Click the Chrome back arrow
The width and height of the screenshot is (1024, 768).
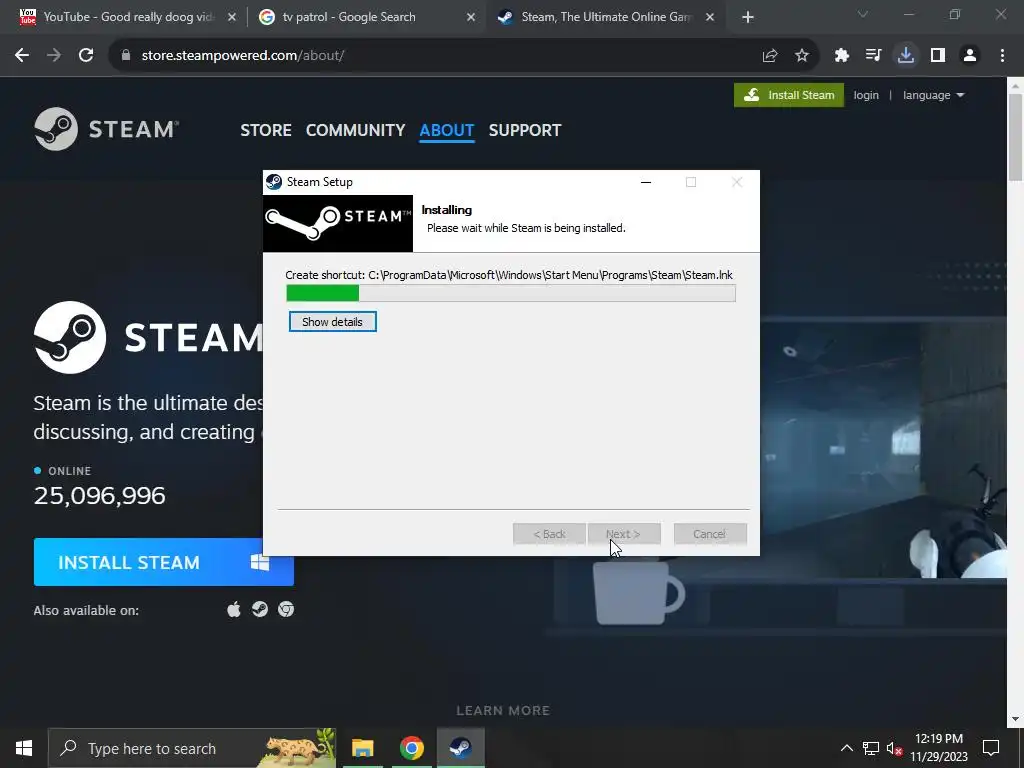pos(22,56)
